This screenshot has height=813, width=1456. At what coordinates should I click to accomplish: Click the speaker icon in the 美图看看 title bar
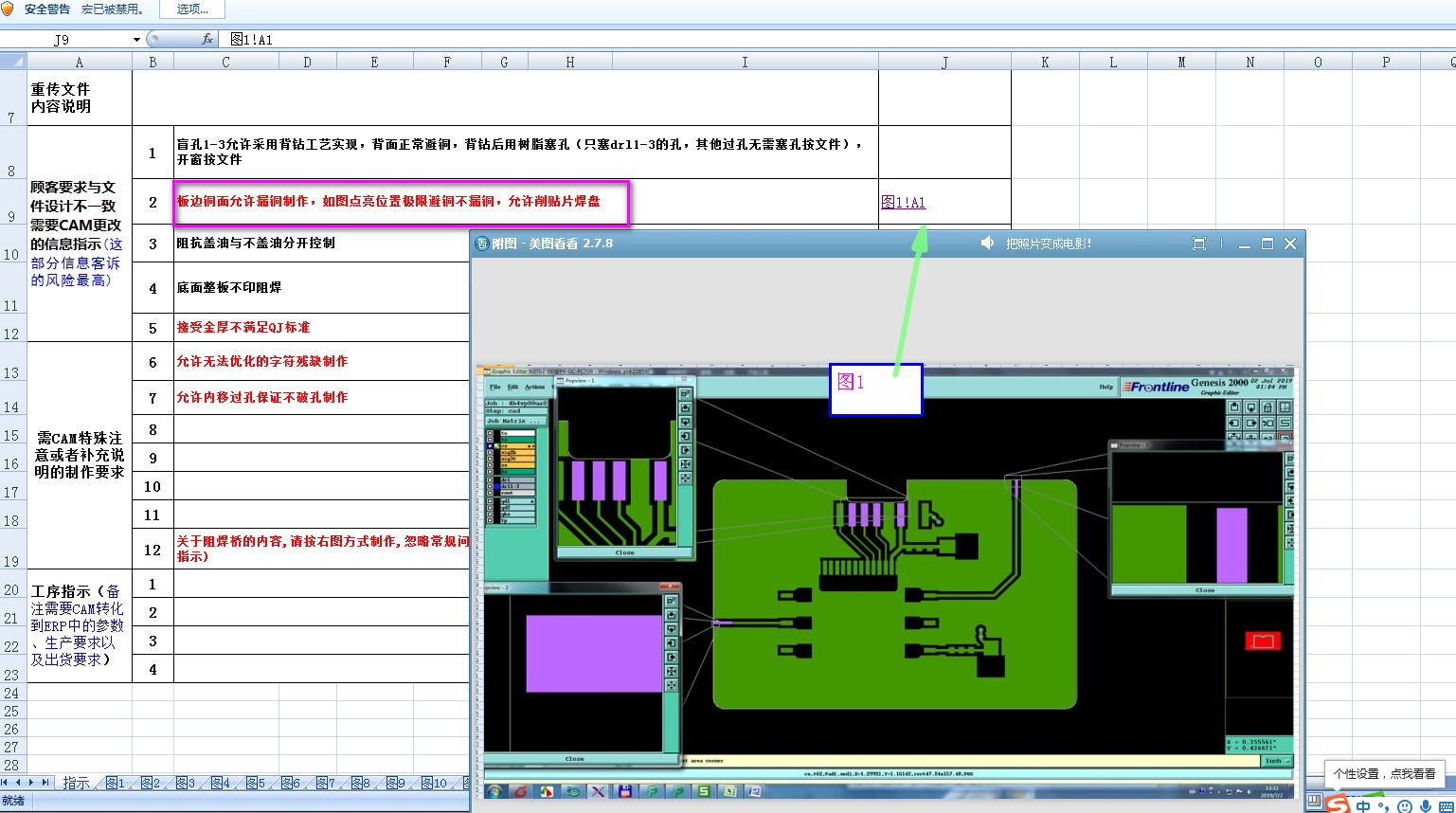pyautogui.click(x=987, y=244)
